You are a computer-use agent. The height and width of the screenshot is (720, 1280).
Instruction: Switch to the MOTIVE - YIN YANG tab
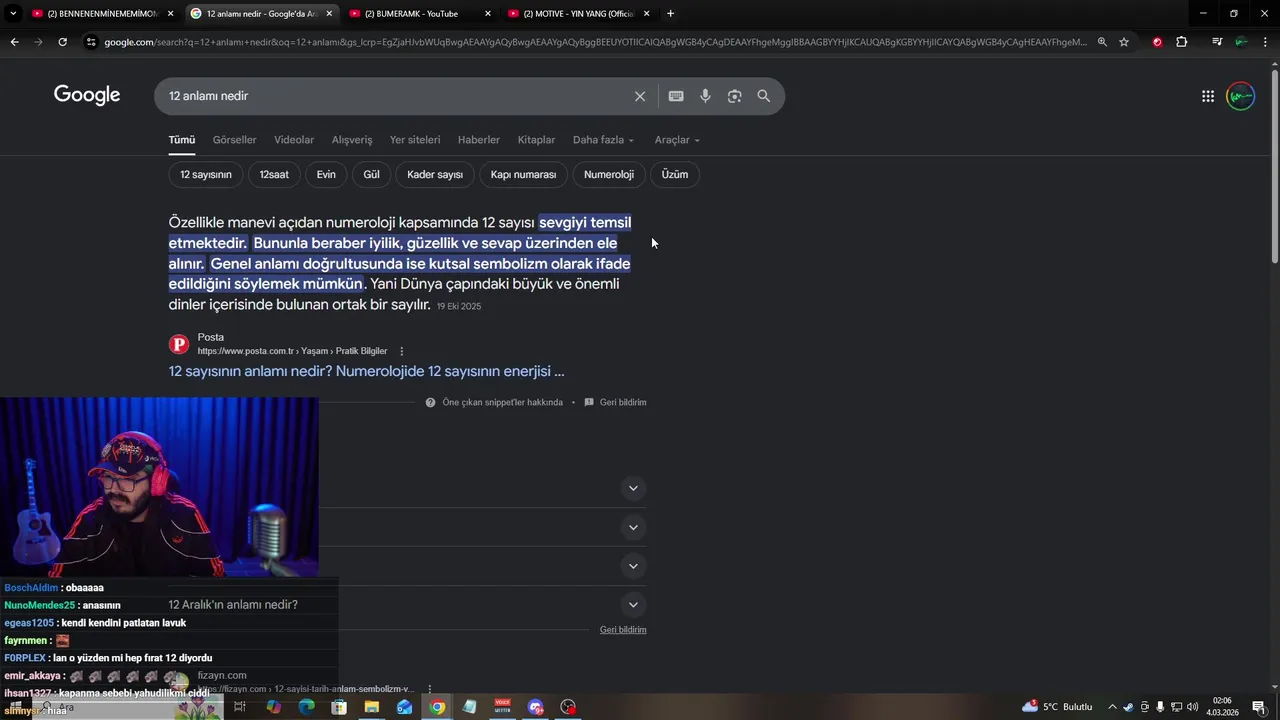click(x=578, y=13)
